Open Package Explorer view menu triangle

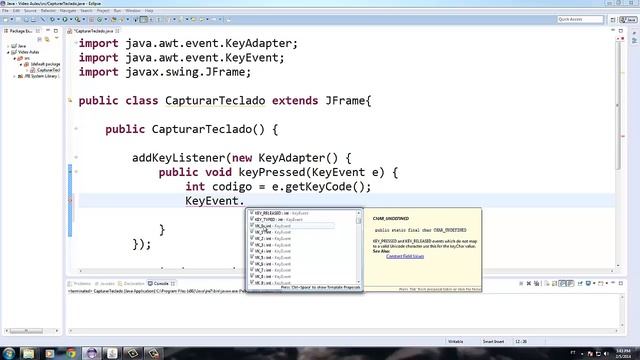tap(56, 39)
